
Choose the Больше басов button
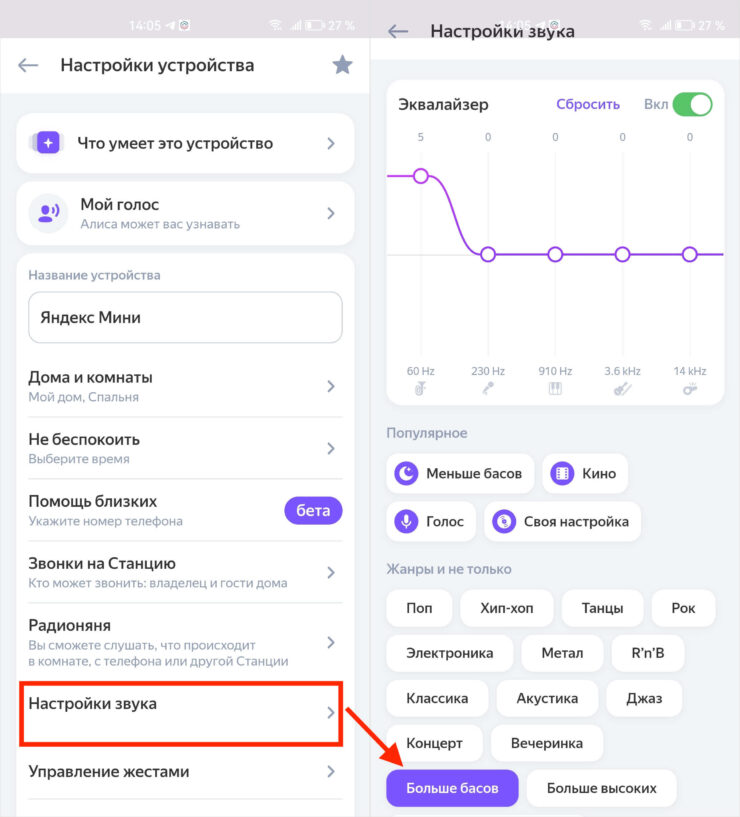pyautogui.click(x=452, y=788)
